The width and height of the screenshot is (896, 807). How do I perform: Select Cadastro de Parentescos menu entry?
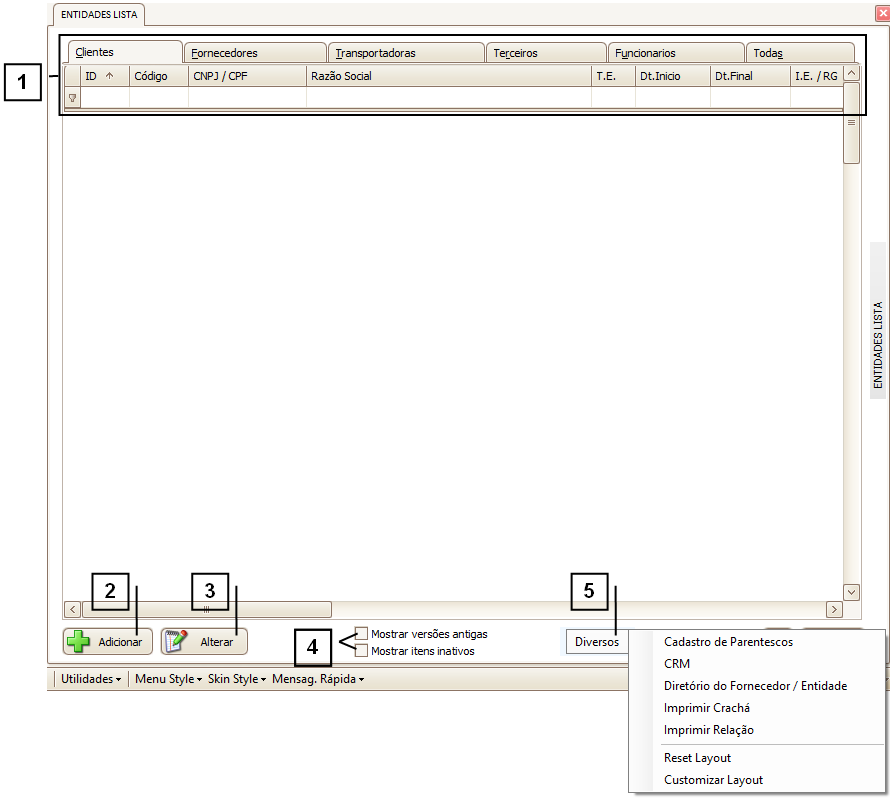click(728, 642)
